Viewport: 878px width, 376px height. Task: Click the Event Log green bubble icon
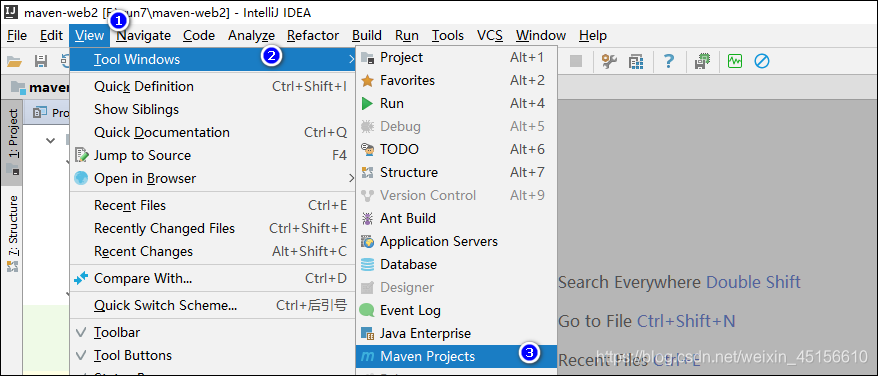click(x=367, y=310)
